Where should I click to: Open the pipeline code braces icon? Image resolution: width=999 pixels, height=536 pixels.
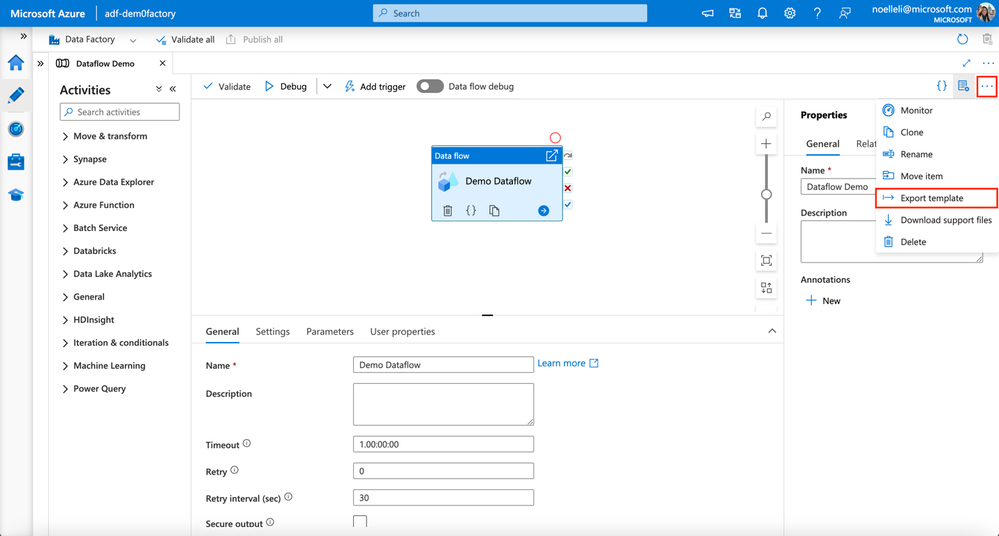tap(941, 86)
